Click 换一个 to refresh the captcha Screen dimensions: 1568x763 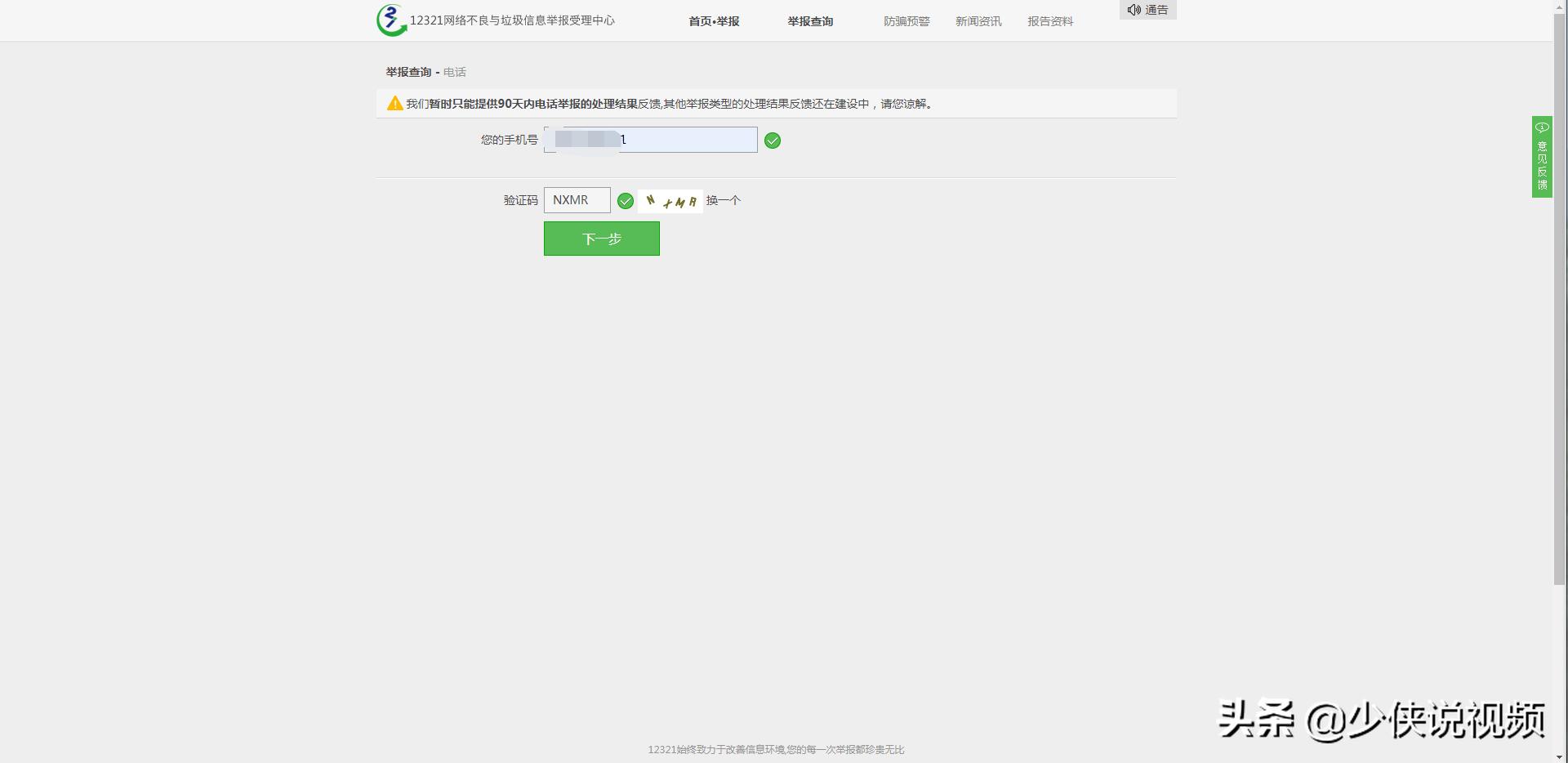(x=723, y=200)
